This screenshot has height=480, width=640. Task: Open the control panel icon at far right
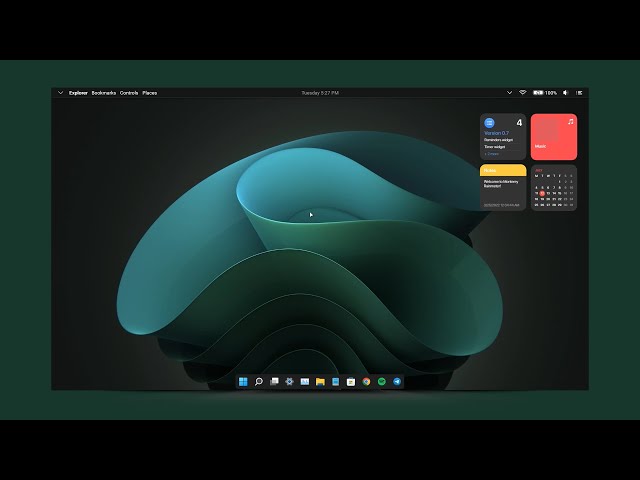click(x=579, y=93)
